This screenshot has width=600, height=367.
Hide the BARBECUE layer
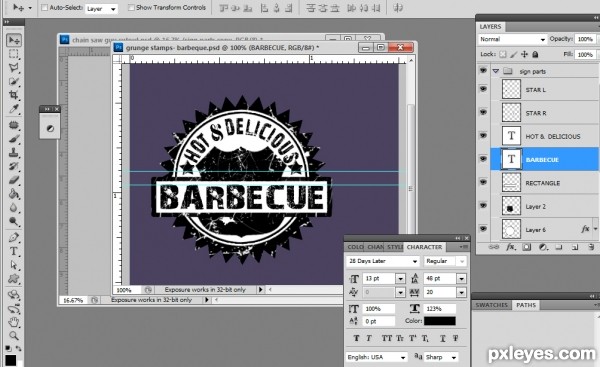pos(483,159)
